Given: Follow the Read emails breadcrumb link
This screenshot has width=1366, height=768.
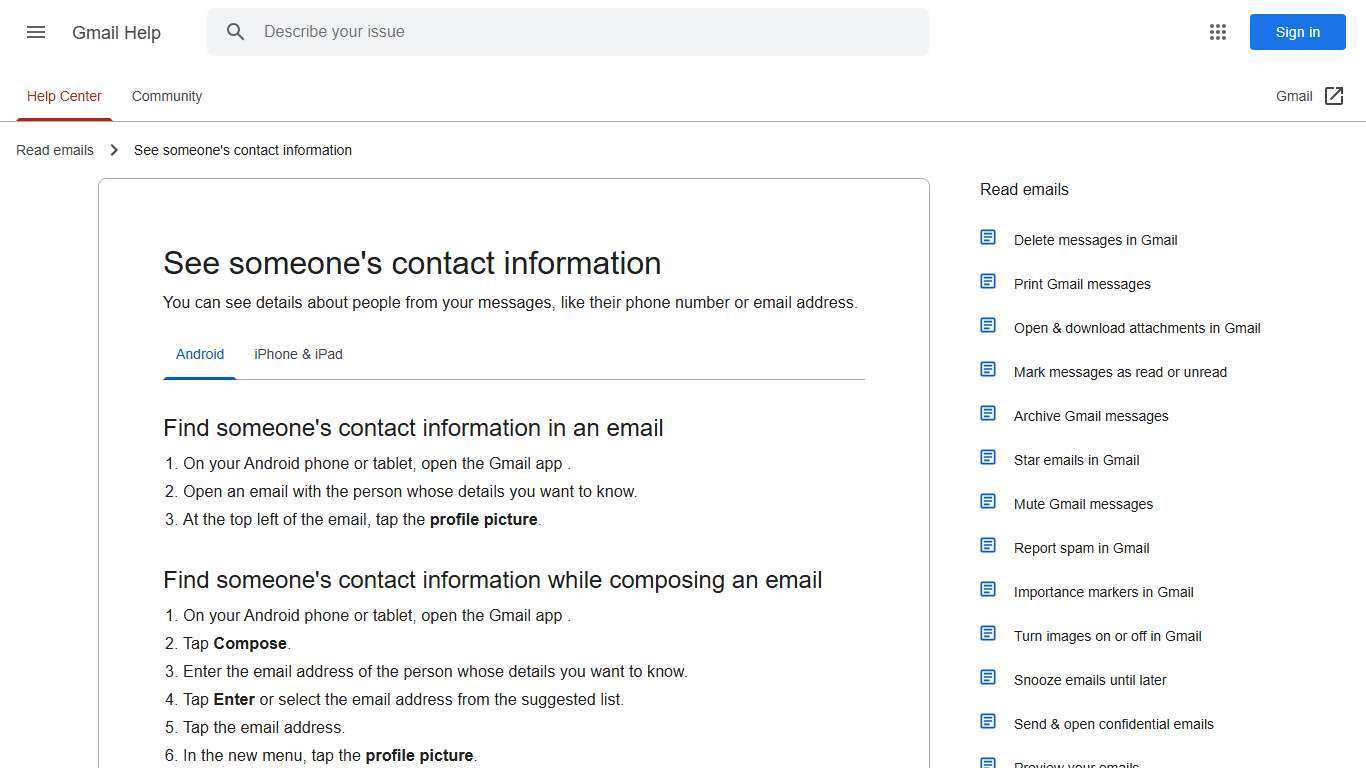Looking at the screenshot, I should click(x=55, y=150).
